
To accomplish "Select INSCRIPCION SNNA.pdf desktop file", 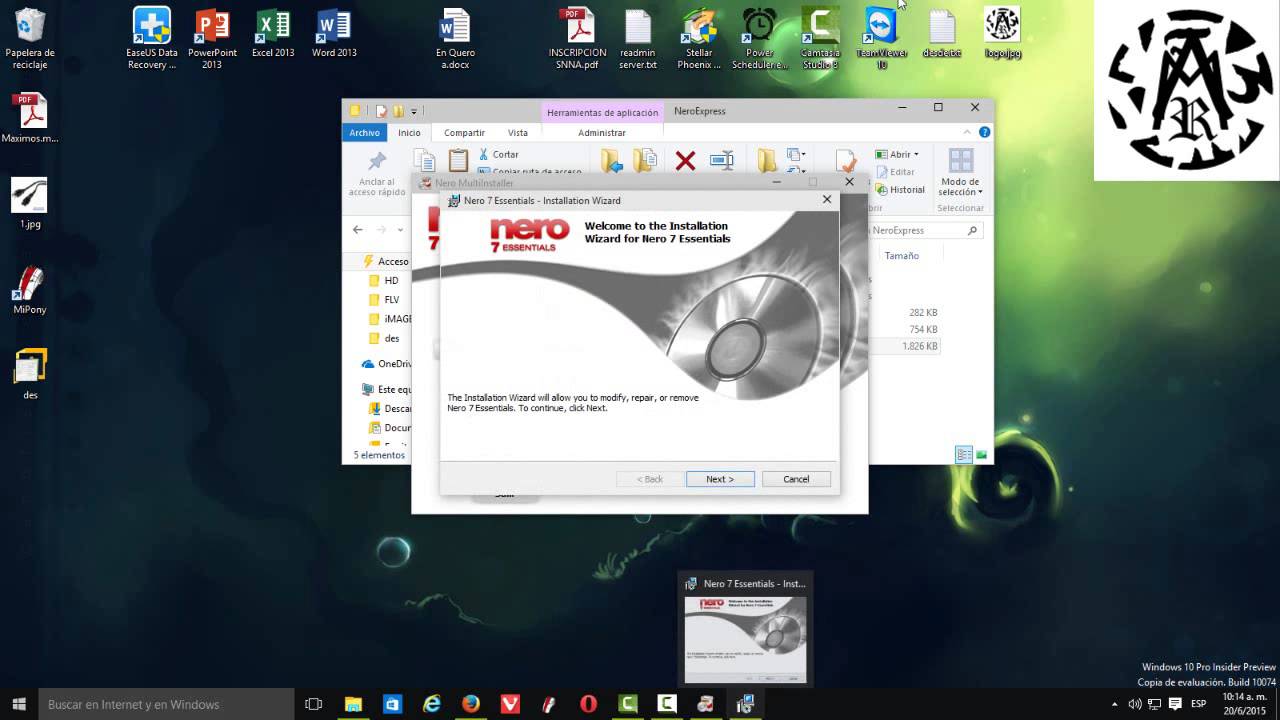I will point(577,38).
